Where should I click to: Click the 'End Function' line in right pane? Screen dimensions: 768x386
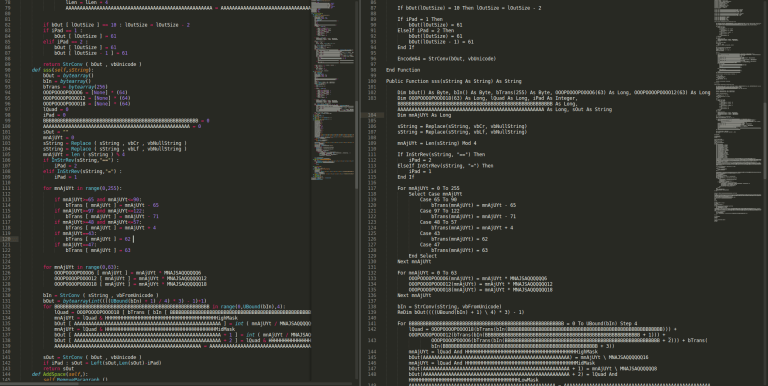pos(403,70)
